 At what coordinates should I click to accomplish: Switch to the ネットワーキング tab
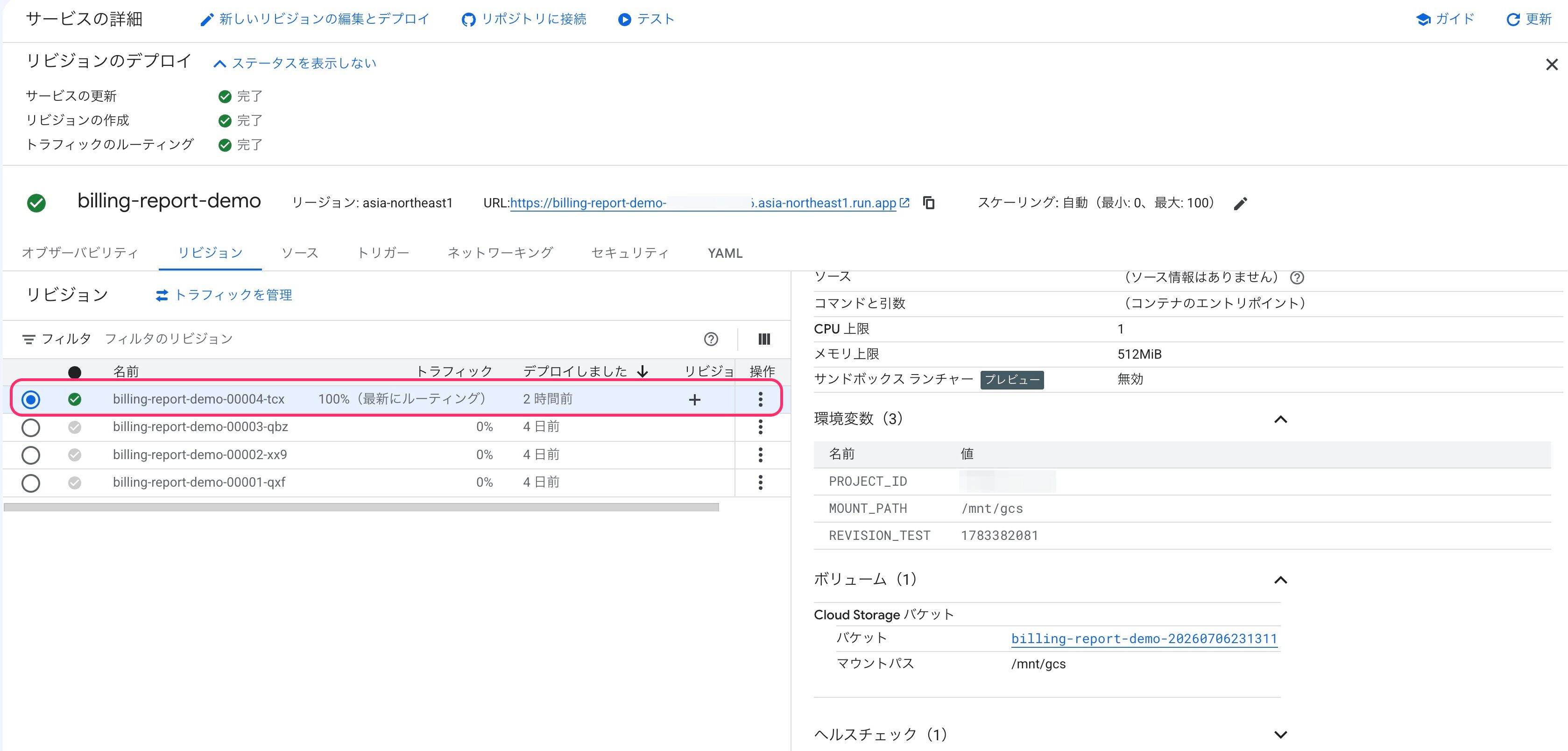click(x=501, y=253)
